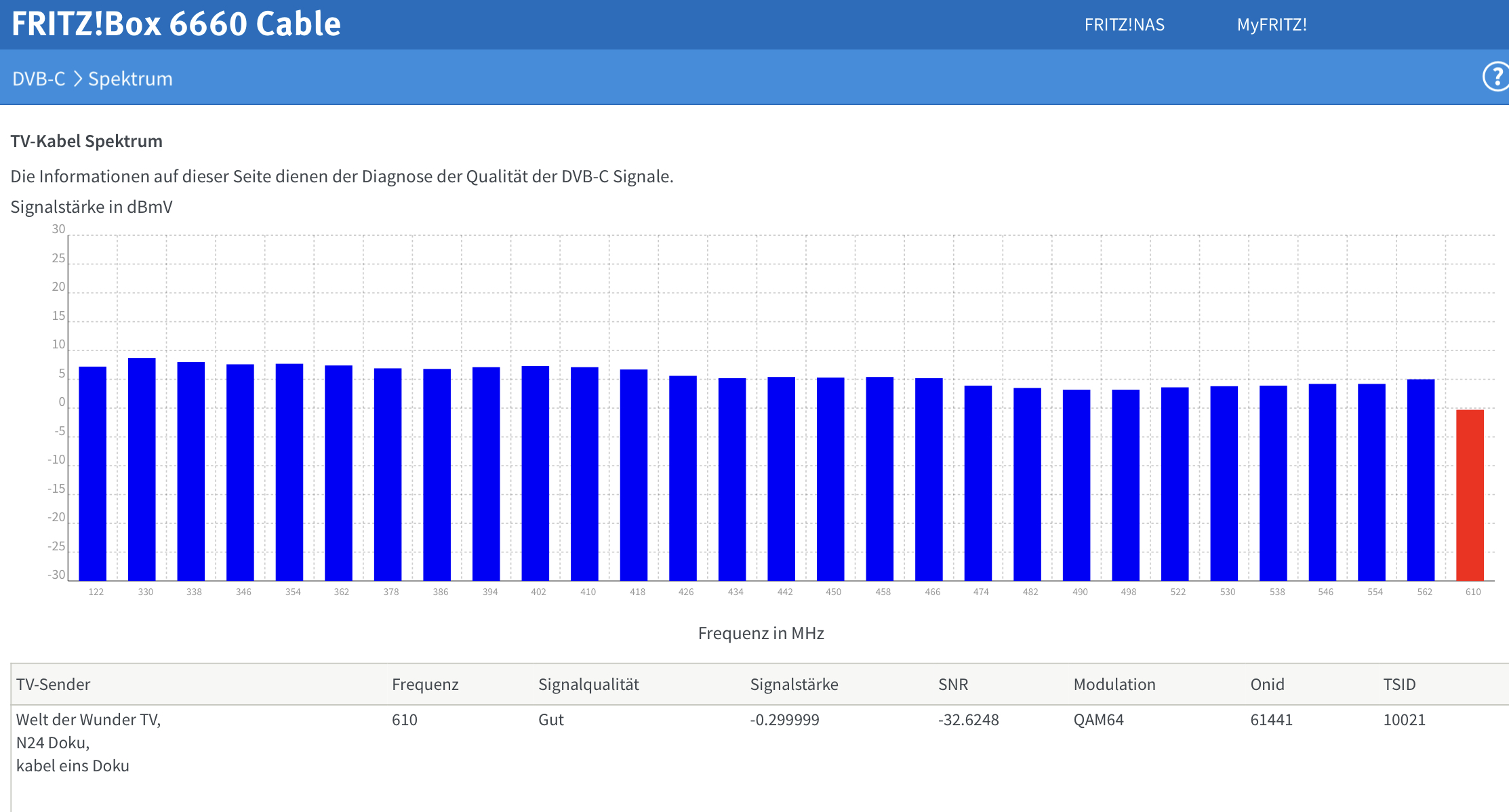Screen dimensions: 1509x812
Task: Click the TV-Sender column header
Action: (53, 685)
